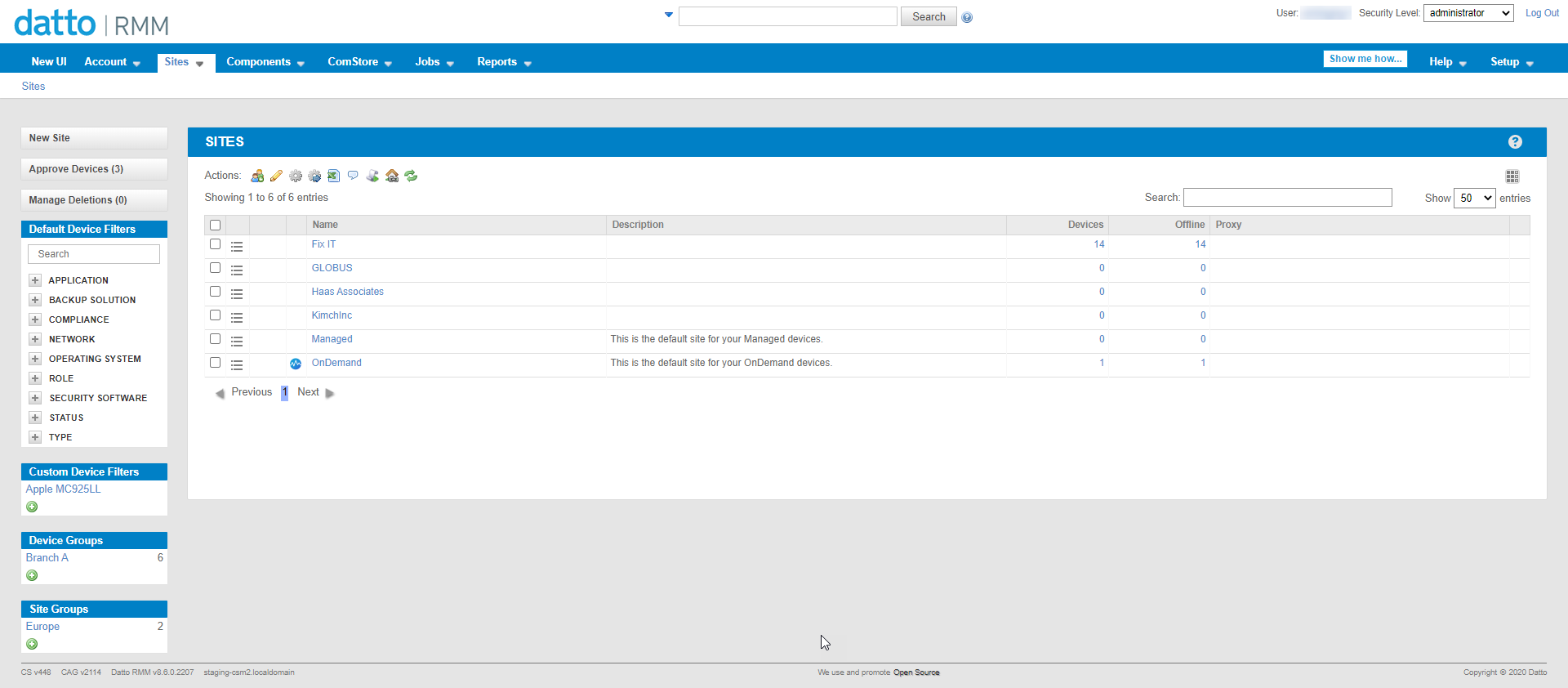Image resolution: width=1568 pixels, height=688 pixels.
Task: Open the Sites help question mark icon
Action: [x=1515, y=142]
